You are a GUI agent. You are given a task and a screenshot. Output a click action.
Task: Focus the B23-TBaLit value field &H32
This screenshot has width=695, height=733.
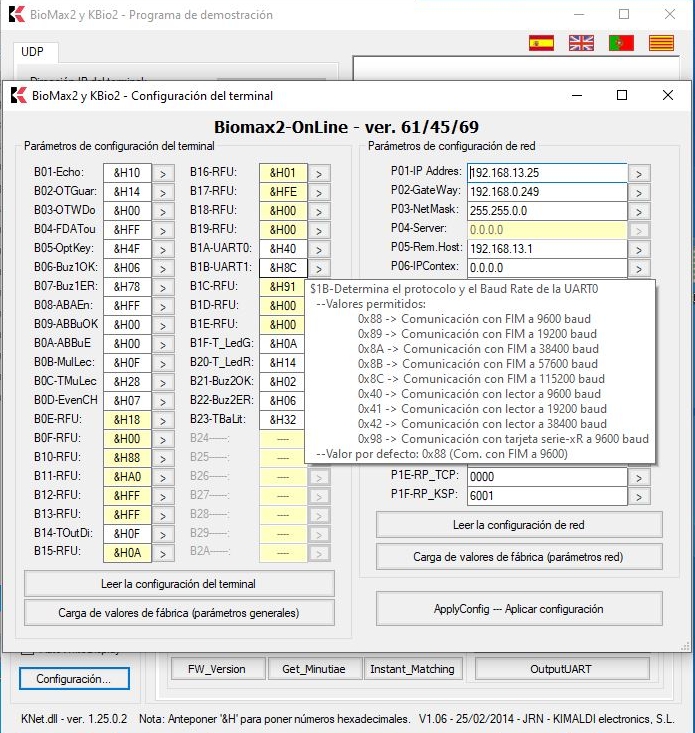(282, 420)
